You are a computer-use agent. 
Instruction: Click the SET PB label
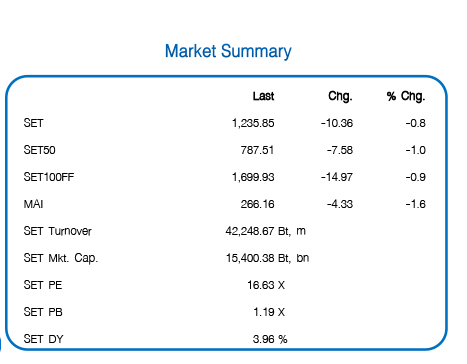(x=43, y=312)
